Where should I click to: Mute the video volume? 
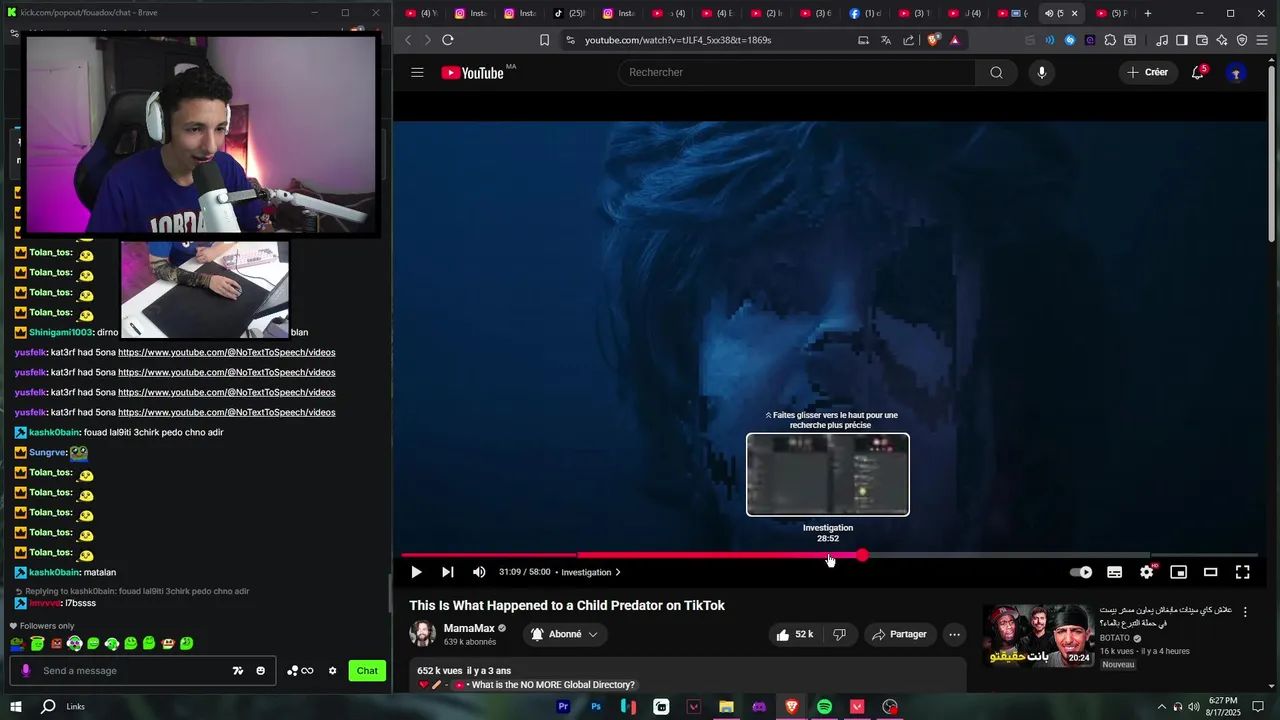point(479,572)
